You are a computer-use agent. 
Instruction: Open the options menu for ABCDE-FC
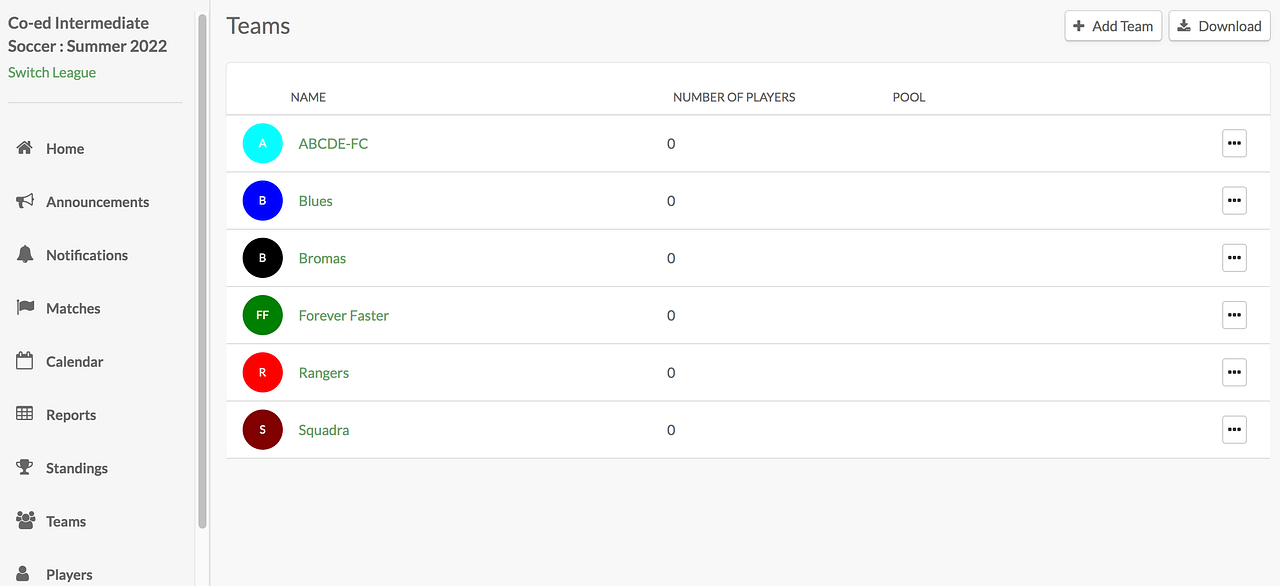click(x=1234, y=144)
